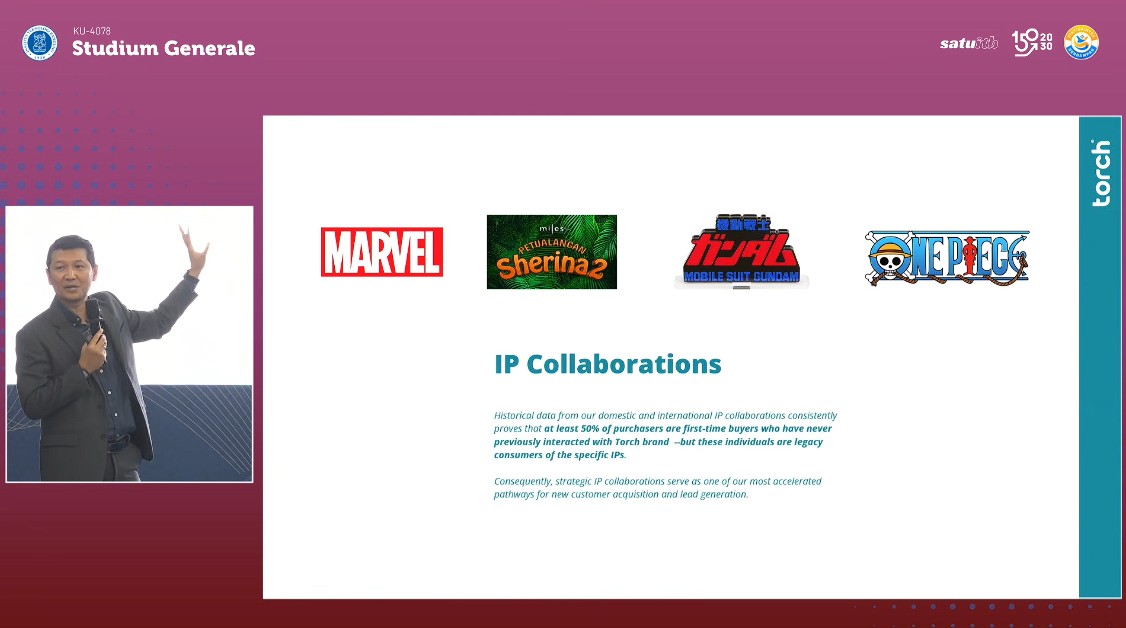Click the IP Collaborations heading
1126x628 pixels.
[607, 364]
